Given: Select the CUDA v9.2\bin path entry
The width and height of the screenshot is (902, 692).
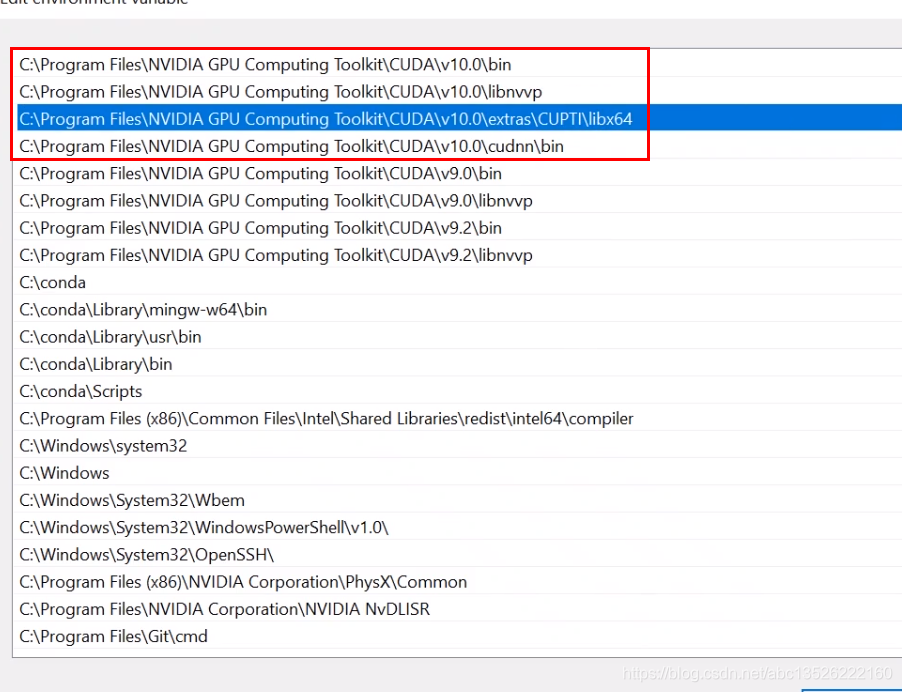Looking at the screenshot, I should pyautogui.click(x=459, y=228).
